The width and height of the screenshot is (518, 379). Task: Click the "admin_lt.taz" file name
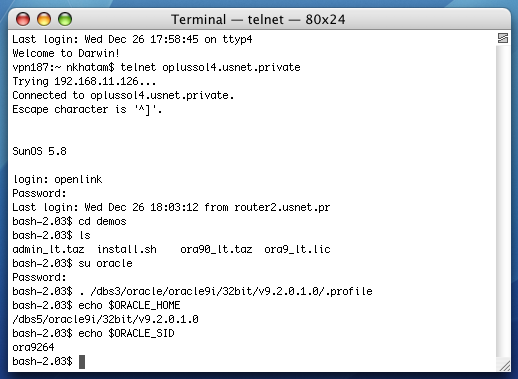point(48,249)
